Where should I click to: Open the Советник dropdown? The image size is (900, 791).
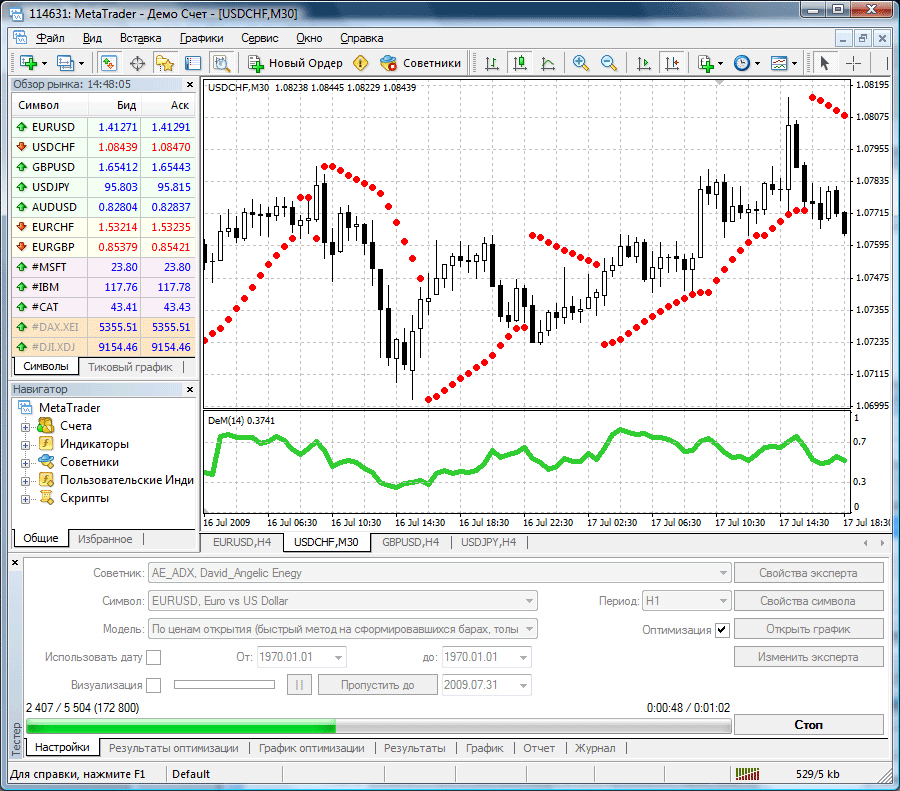(723, 573)
